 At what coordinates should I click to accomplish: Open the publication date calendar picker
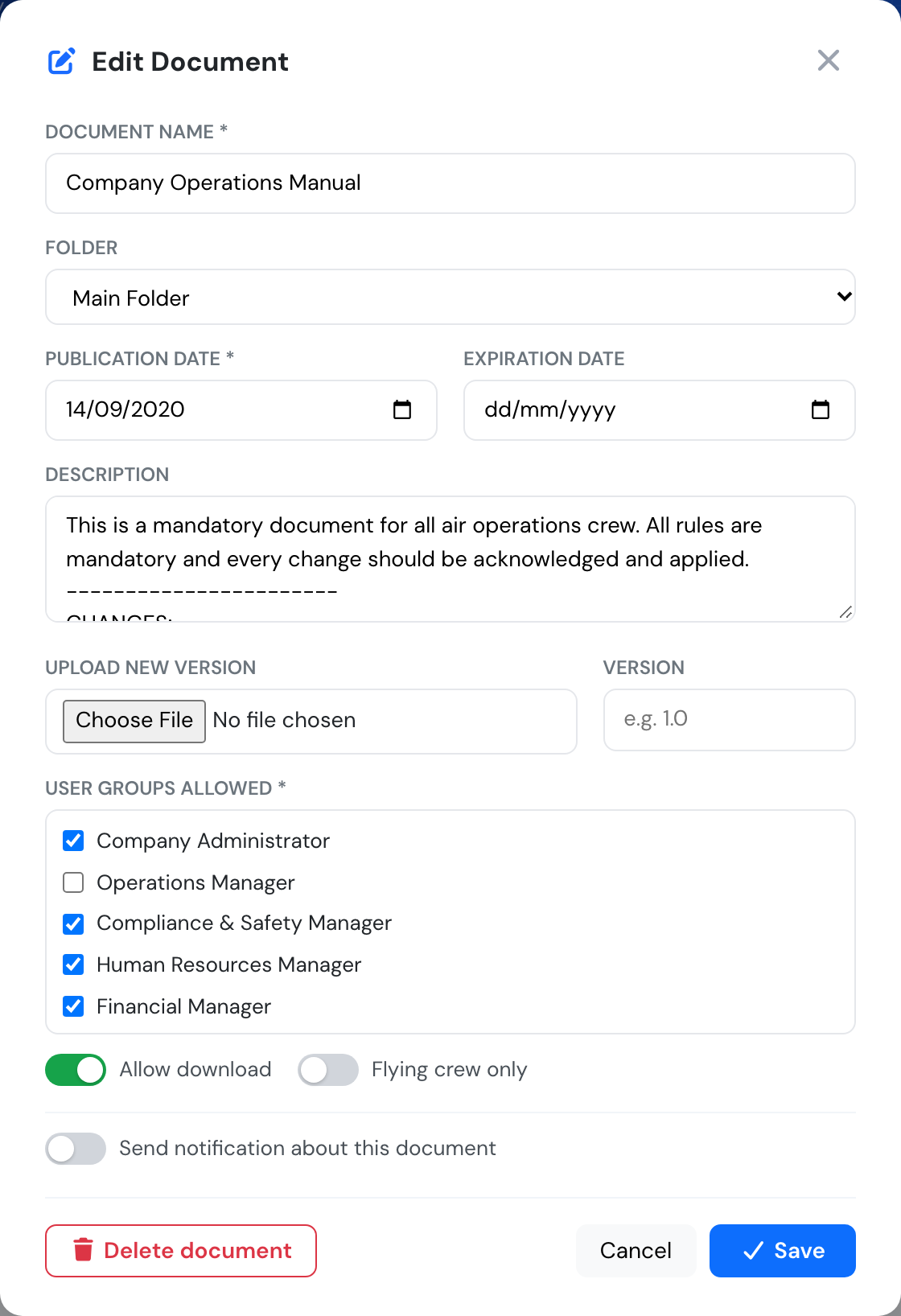click(402, 409)
